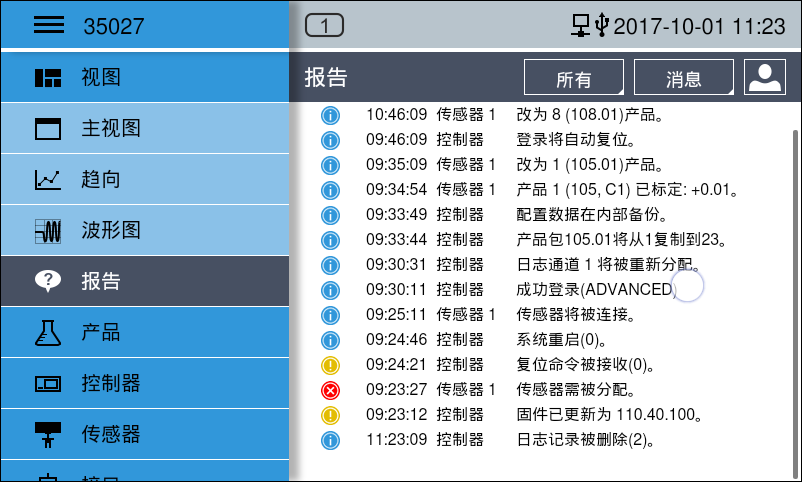Navigate to 产品 products section
Viewport: 802px width, 482px height.
pos(145,332)
